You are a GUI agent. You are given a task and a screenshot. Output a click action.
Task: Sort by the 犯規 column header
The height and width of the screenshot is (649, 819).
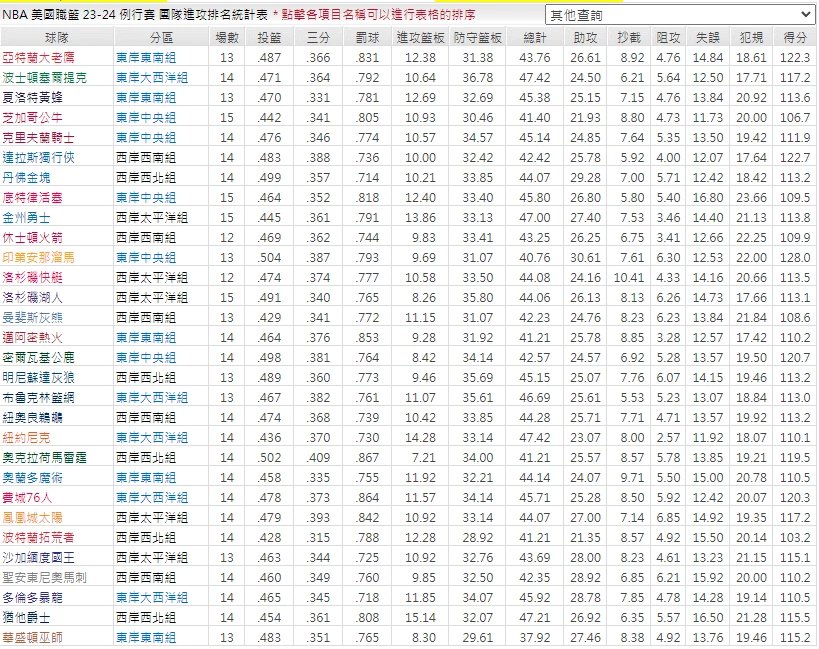click(x=751, y=38)
